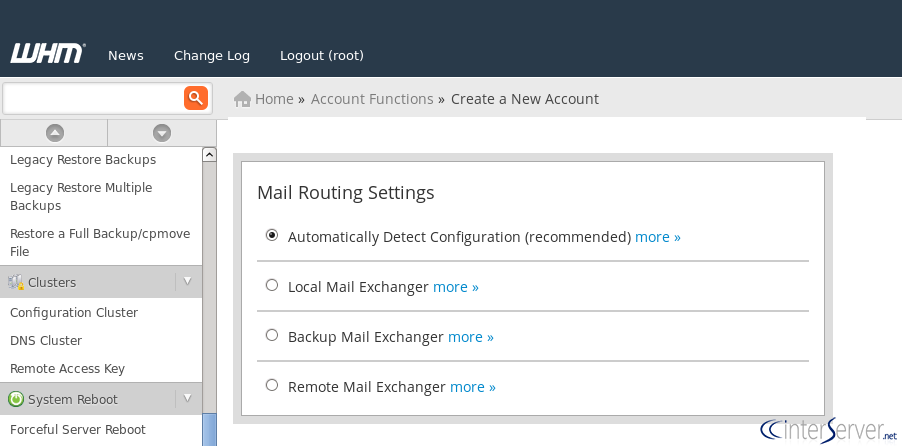The width and height of the screenshot is (902, 446).
Task: Open DNS Cluster
Action: [x=46, y=341]
